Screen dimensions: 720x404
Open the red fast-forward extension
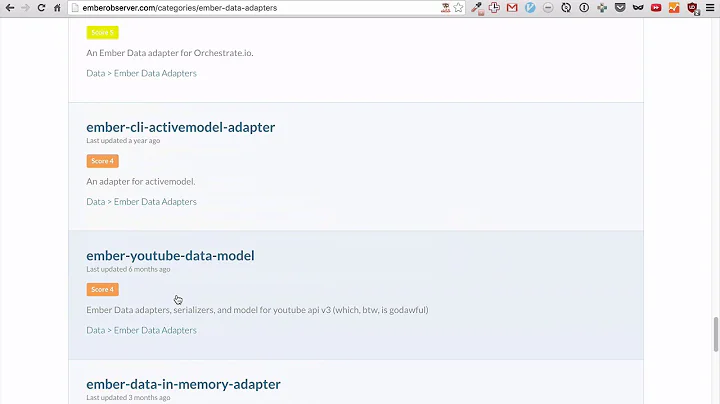tap(656, 7)
